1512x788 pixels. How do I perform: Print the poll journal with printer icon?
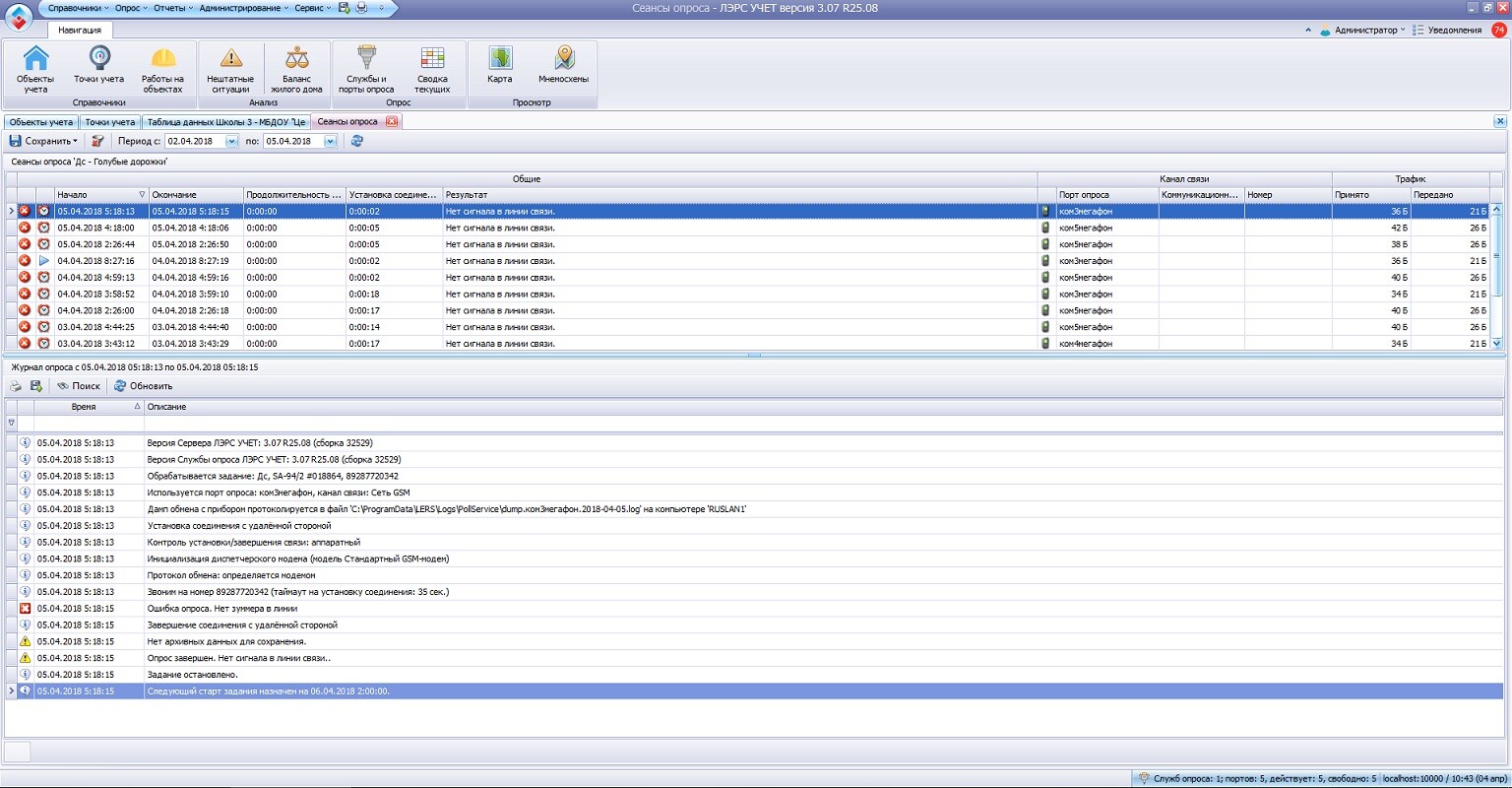tap(16, 386)
